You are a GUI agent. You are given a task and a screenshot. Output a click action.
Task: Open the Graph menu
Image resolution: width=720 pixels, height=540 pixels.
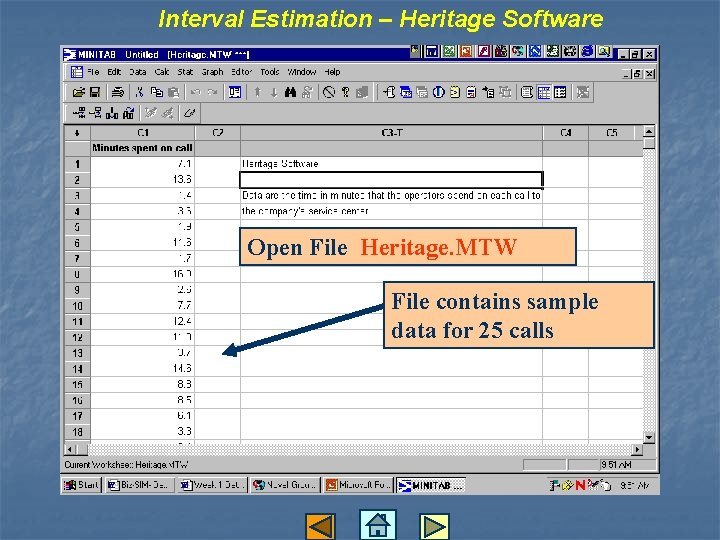pos(212,72)
